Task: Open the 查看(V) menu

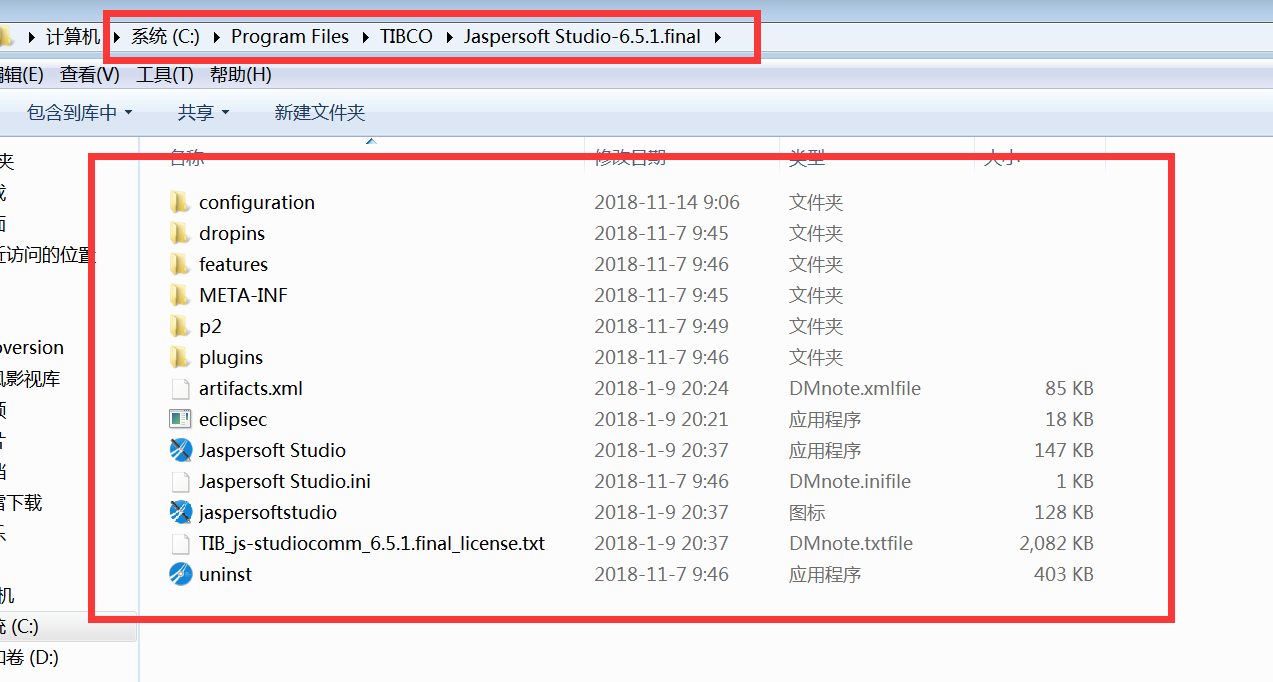Action: coord(90,75)
